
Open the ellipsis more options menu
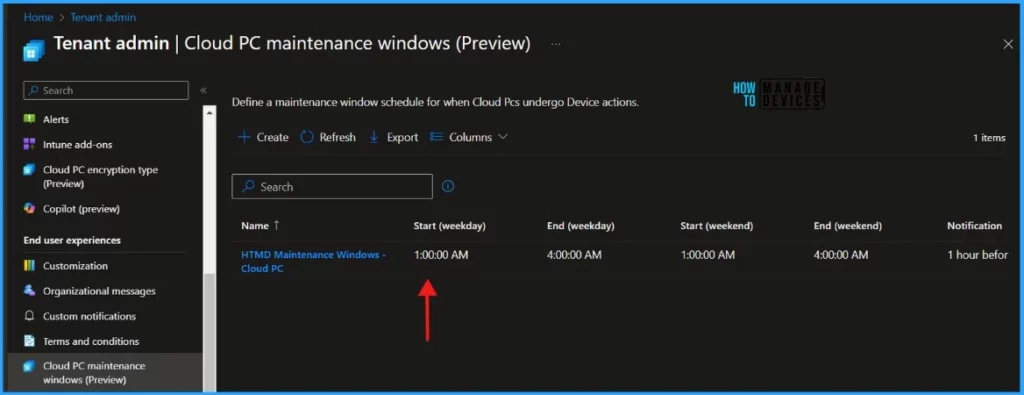pos(556,44)
